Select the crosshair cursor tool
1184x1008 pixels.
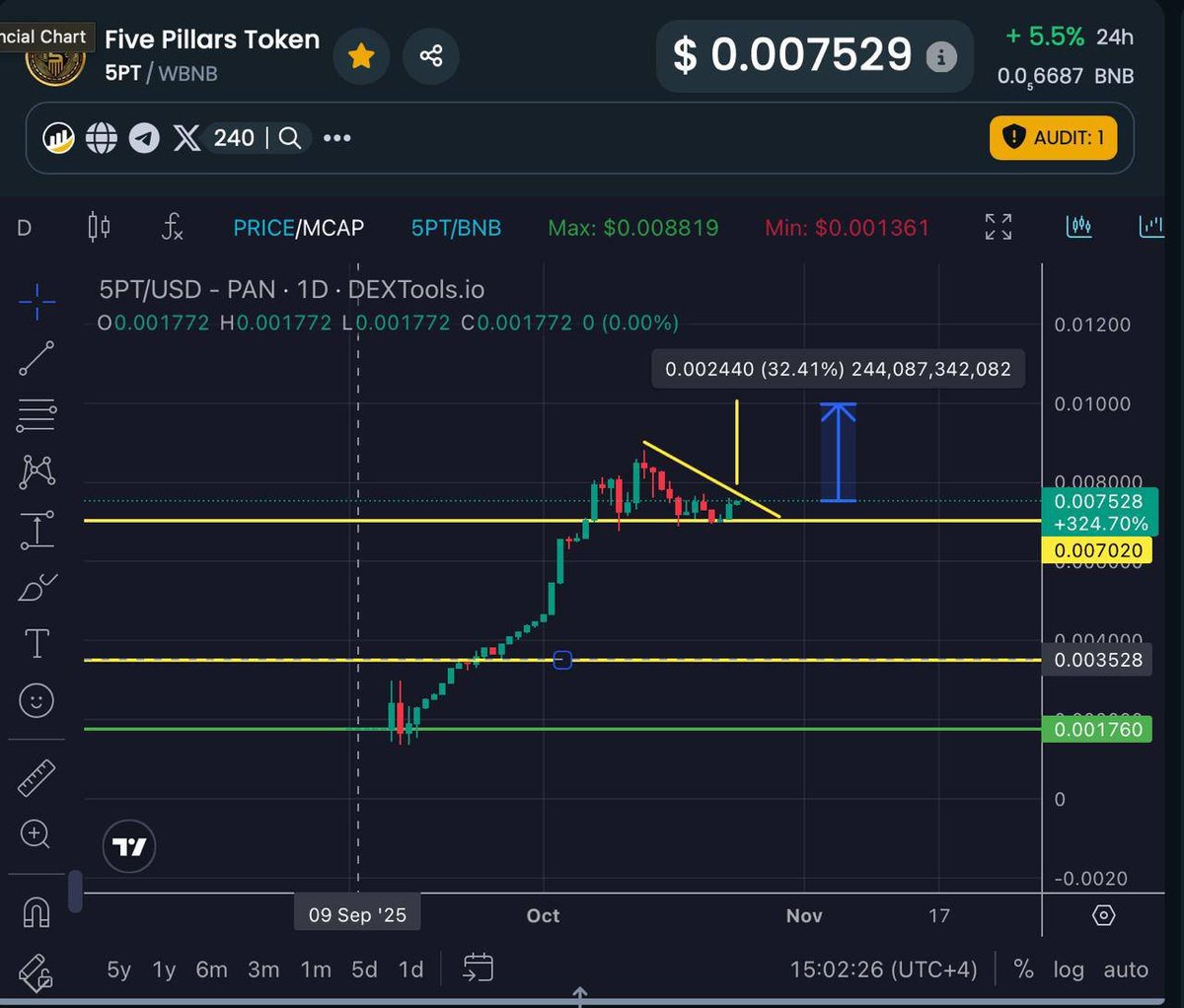click(37, 302)
